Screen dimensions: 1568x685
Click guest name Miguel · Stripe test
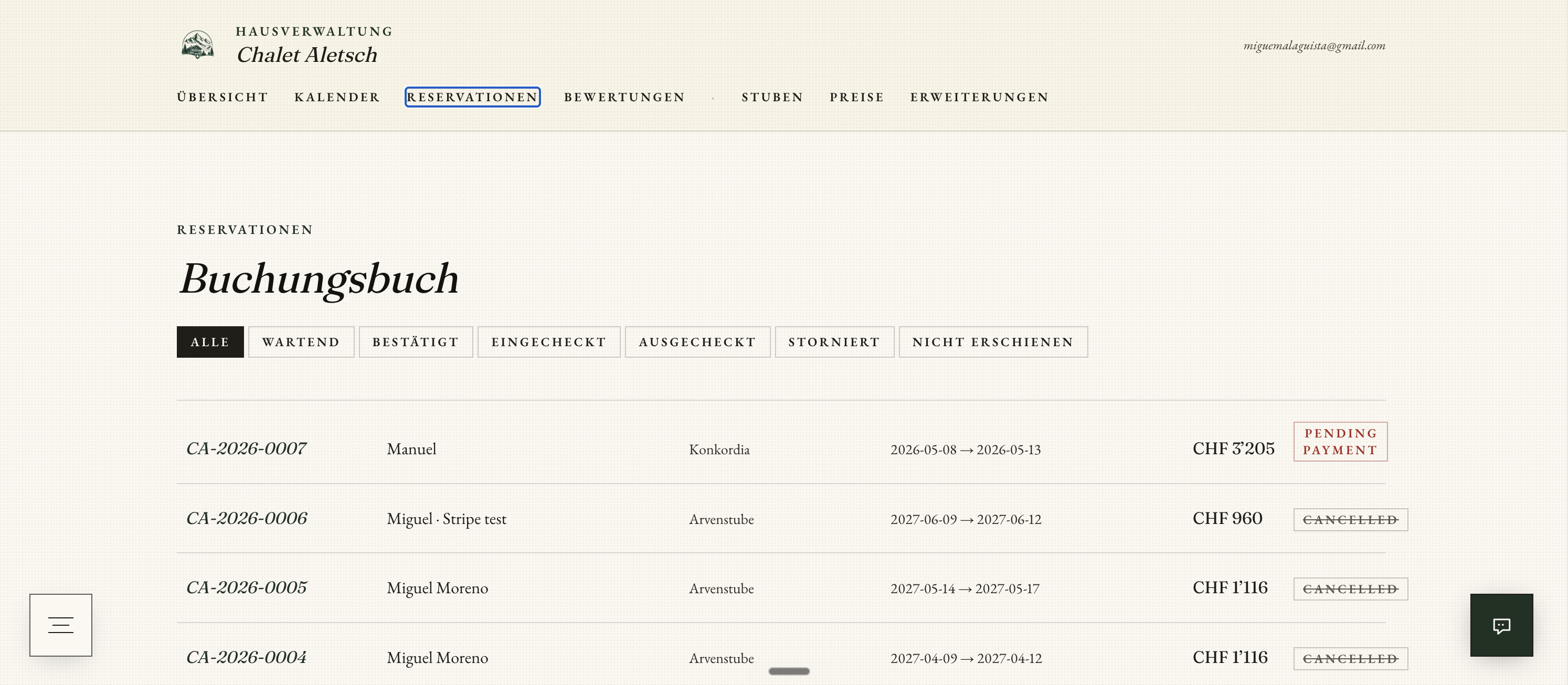point(446,520)
